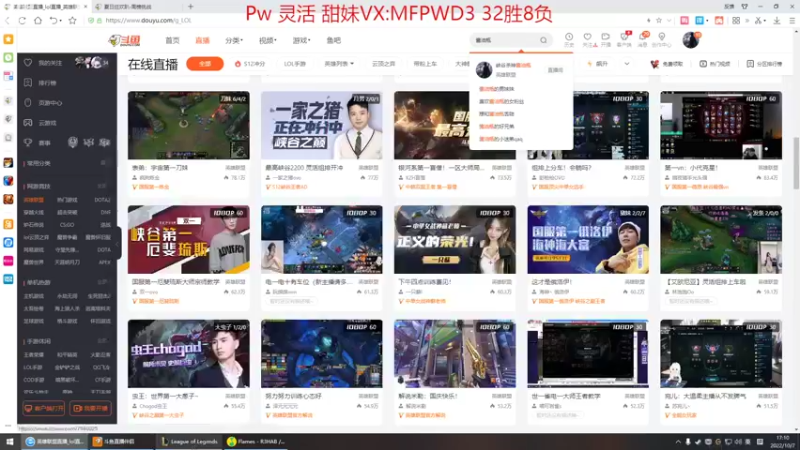
Task: Select CS:GO in sidebar game list
Action: point(67,225)
